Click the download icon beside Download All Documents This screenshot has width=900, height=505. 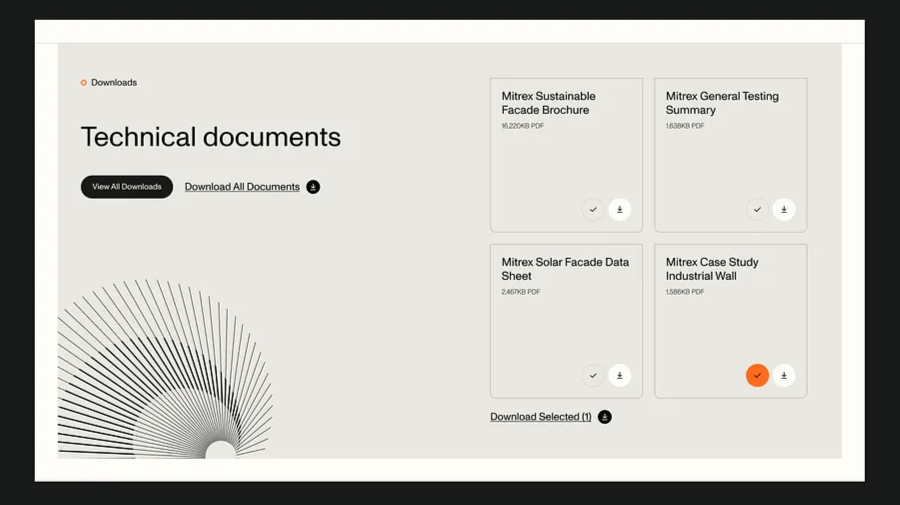(x=313, y=187)
